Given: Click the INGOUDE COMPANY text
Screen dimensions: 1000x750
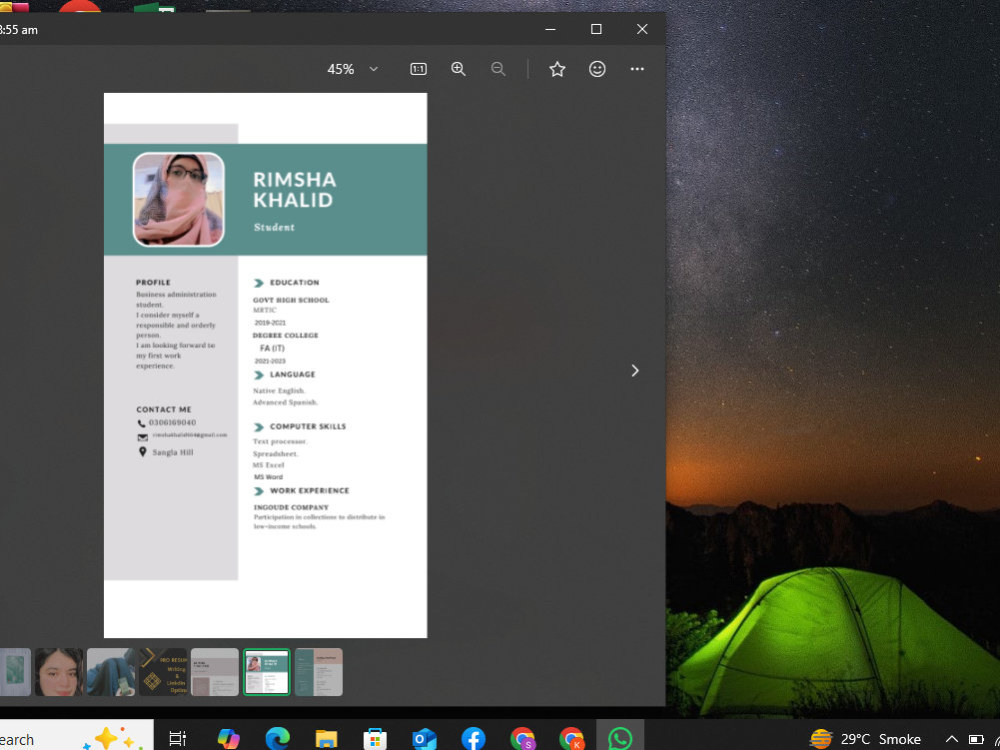Looking at the screenshot, I should [x=291, y=508].
